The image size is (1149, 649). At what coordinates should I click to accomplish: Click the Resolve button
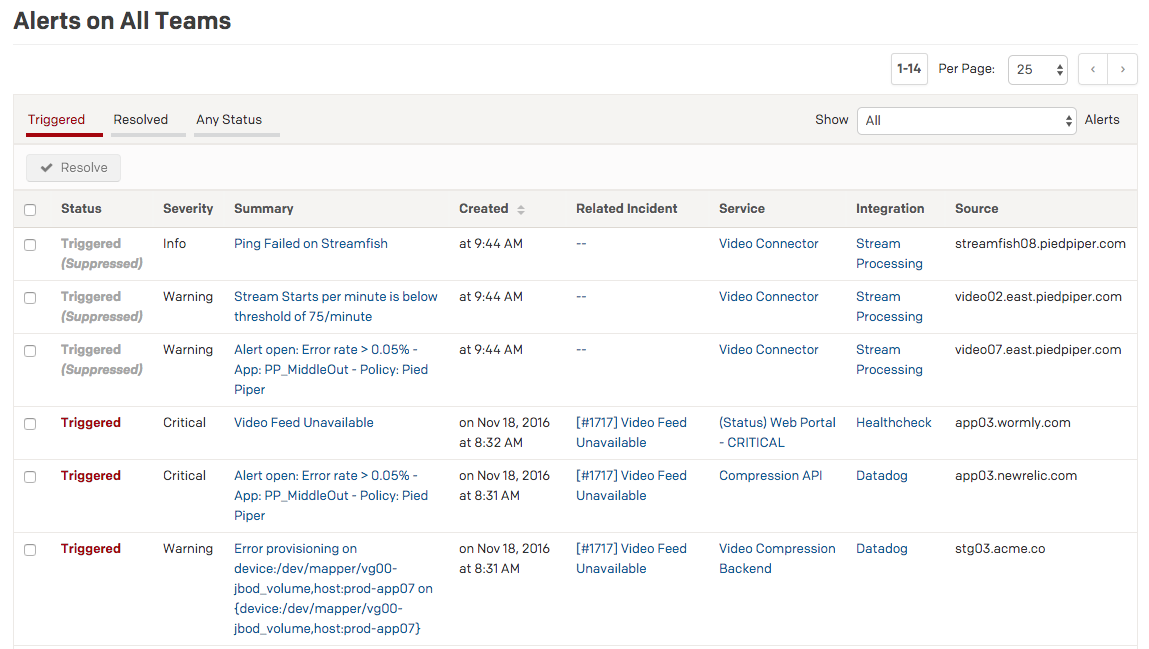73,168
